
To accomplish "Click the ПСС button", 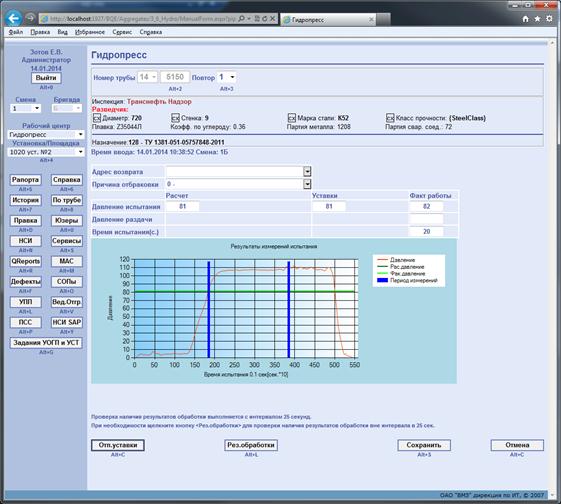I will point(25,323).
